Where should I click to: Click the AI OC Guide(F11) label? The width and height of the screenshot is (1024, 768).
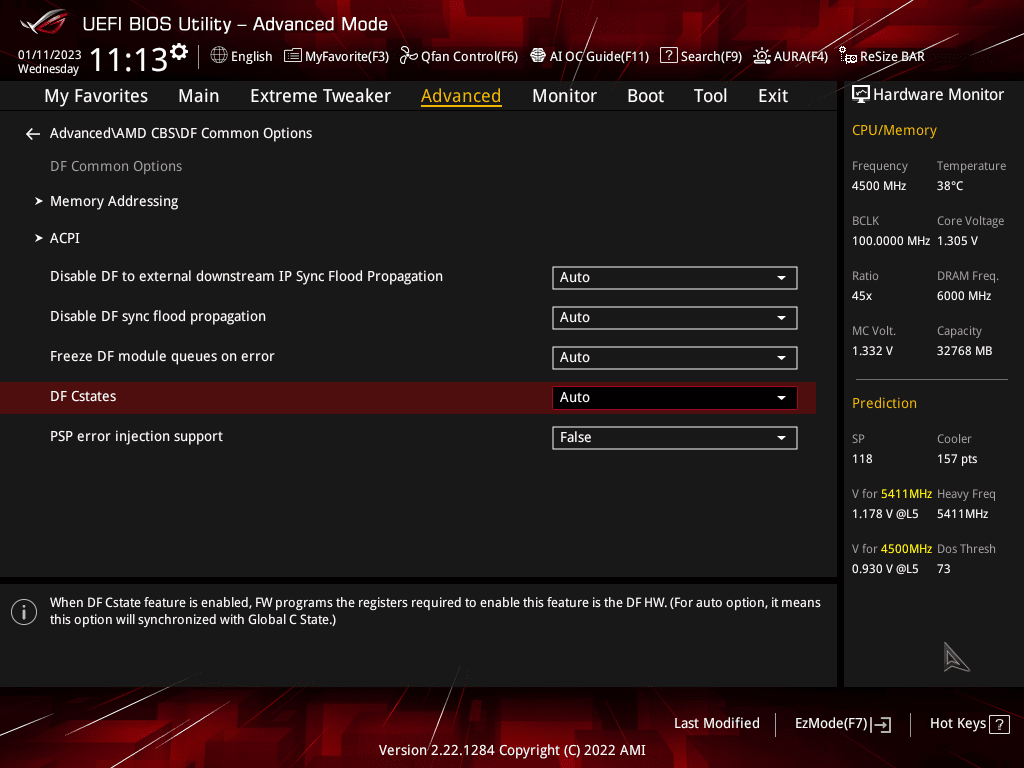[599, 56]
